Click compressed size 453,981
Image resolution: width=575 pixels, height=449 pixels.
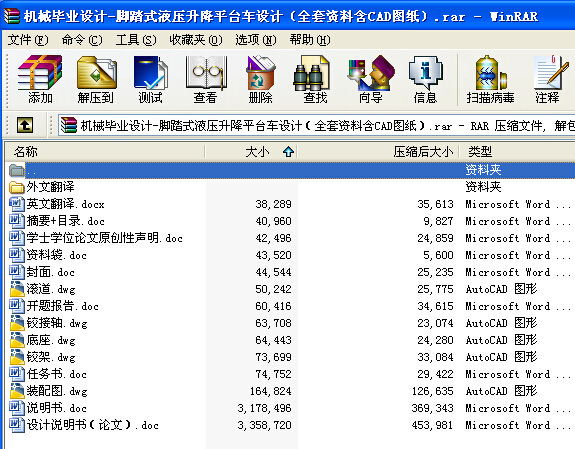(x=432, y=425)
